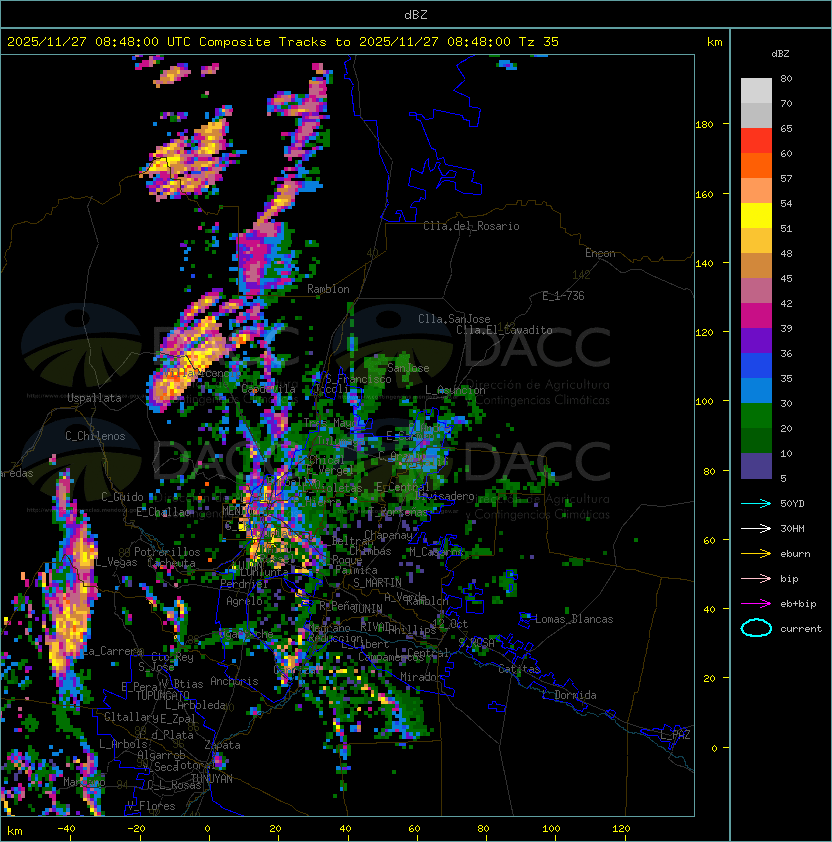
Task: Pick the light gray swatch under 80
Action: [x=756, y=91]
